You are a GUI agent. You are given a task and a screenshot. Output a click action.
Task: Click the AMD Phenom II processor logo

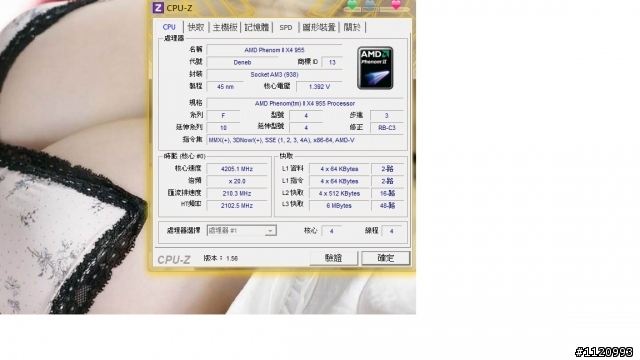(x=375, y=68)
